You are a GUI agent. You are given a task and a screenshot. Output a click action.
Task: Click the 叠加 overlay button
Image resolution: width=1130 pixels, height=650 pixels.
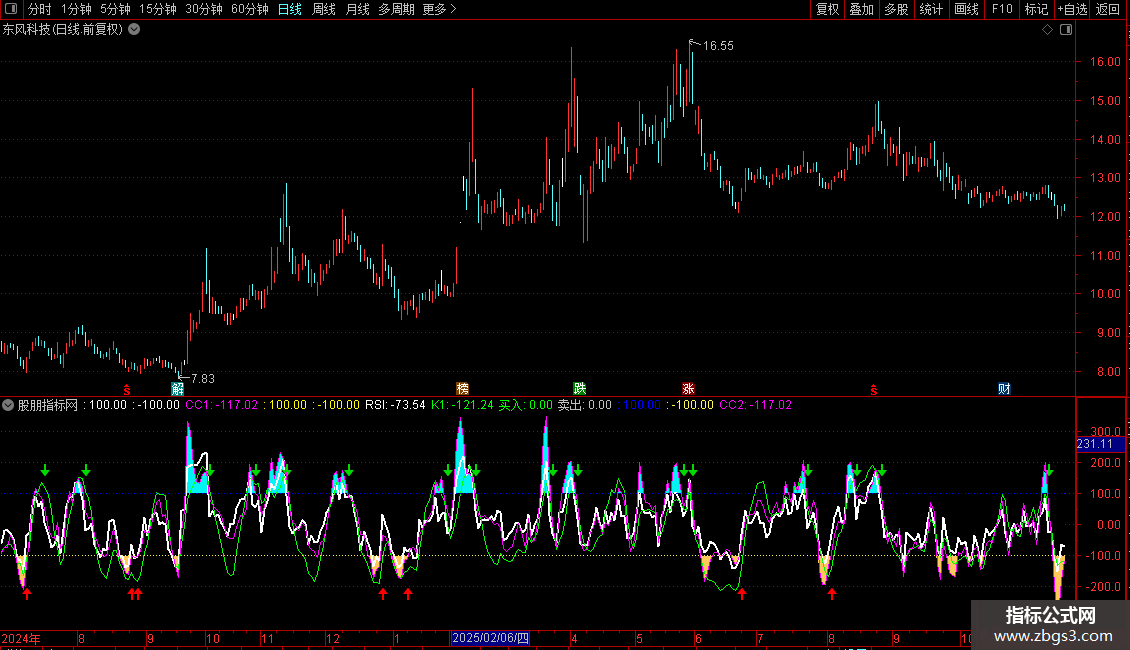[x=861, y=9]
